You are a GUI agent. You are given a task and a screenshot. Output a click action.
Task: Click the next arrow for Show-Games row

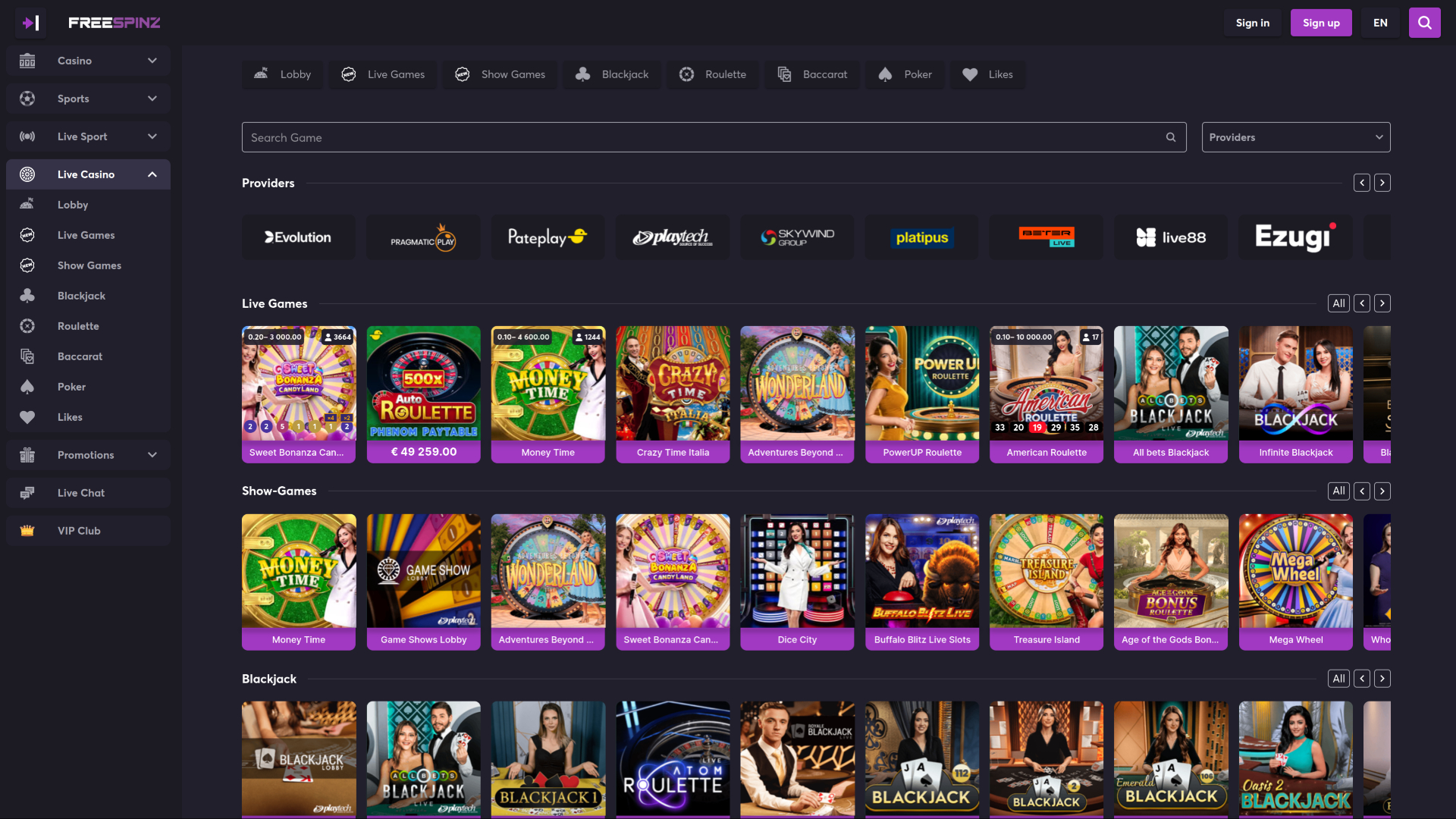[x=1382, y=491]
